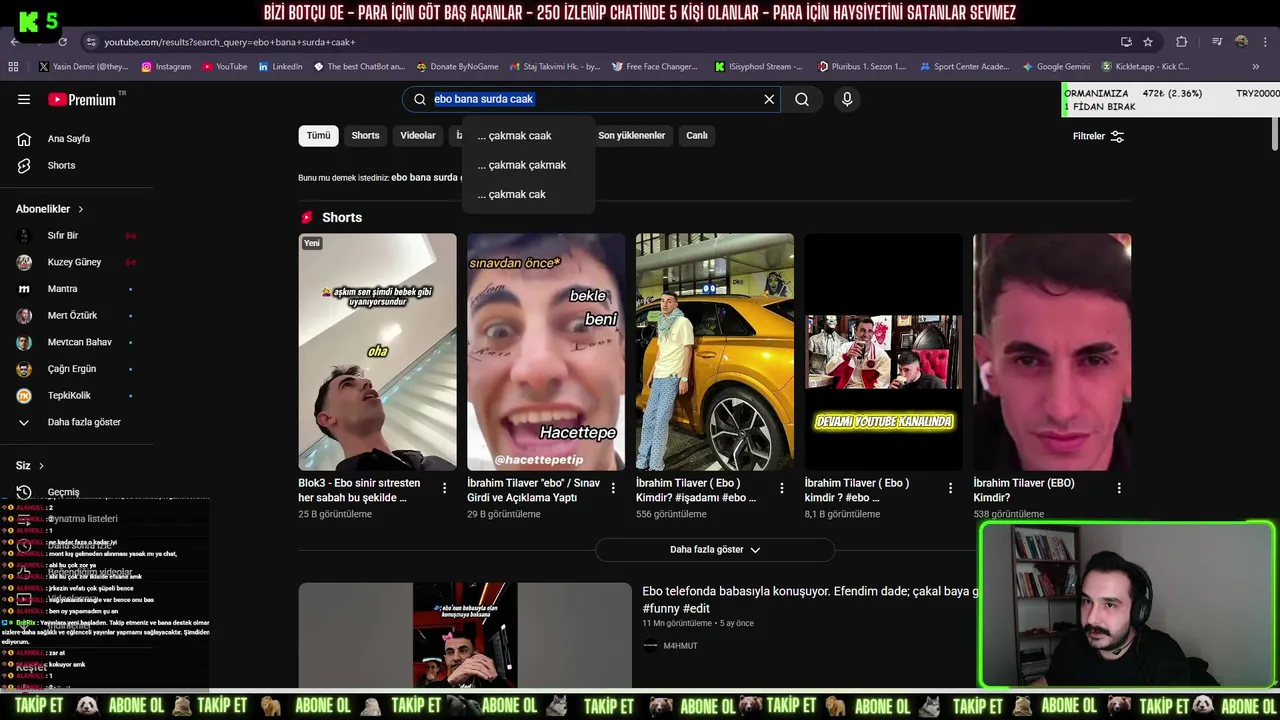
Task: Expand Daha fazla göster under the Shorts shelf
Action: click(715, 550)
